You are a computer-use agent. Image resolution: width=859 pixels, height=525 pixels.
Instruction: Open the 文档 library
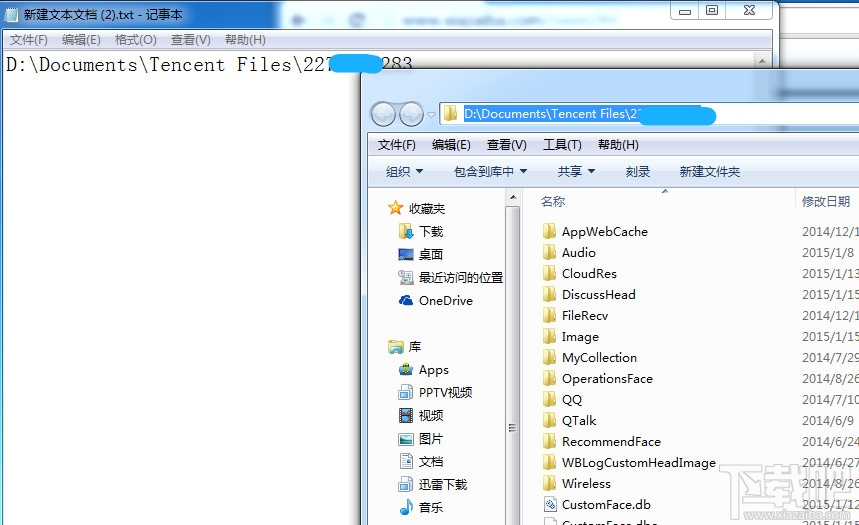tap(431, 462)
